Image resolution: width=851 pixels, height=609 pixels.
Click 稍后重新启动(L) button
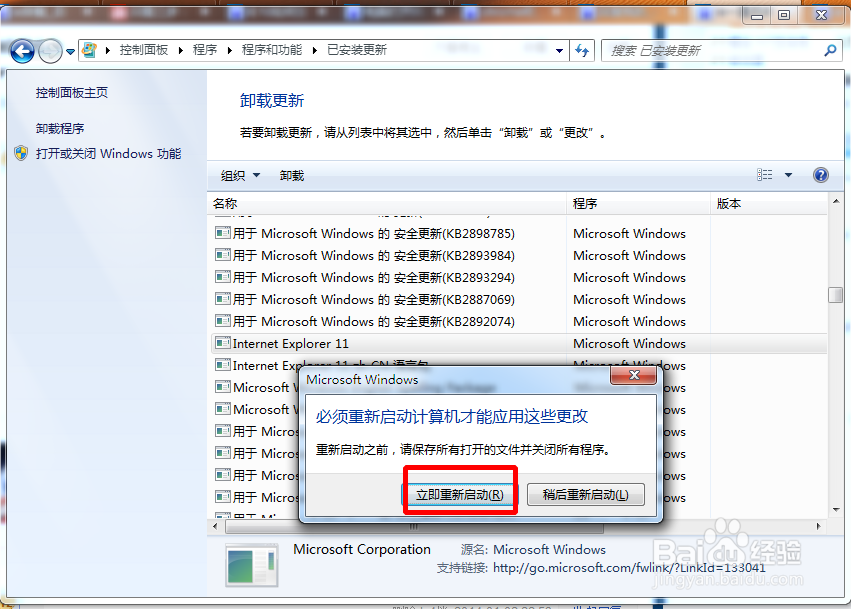pos(586,495)
